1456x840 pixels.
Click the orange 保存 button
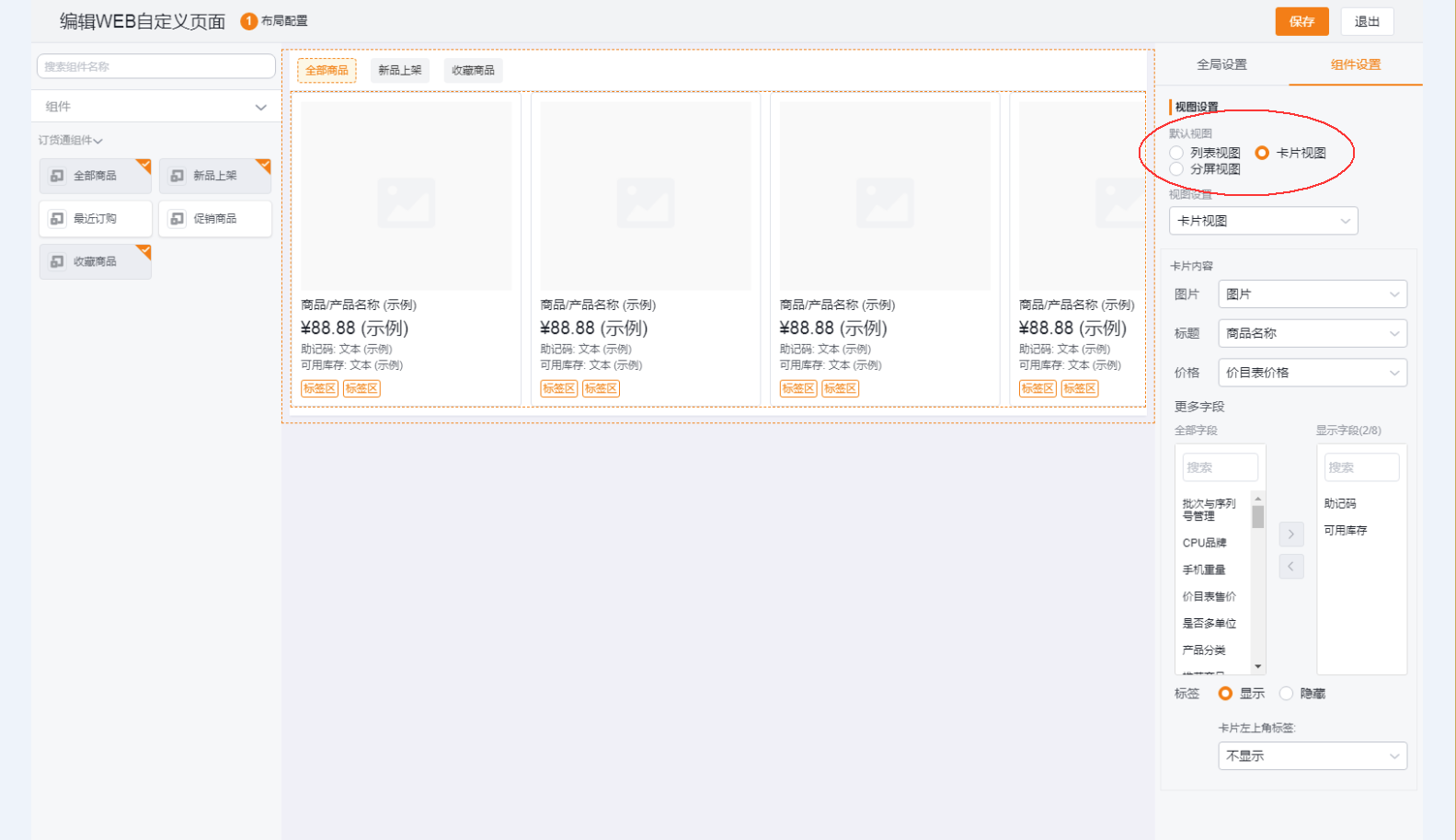(1301, 22)
